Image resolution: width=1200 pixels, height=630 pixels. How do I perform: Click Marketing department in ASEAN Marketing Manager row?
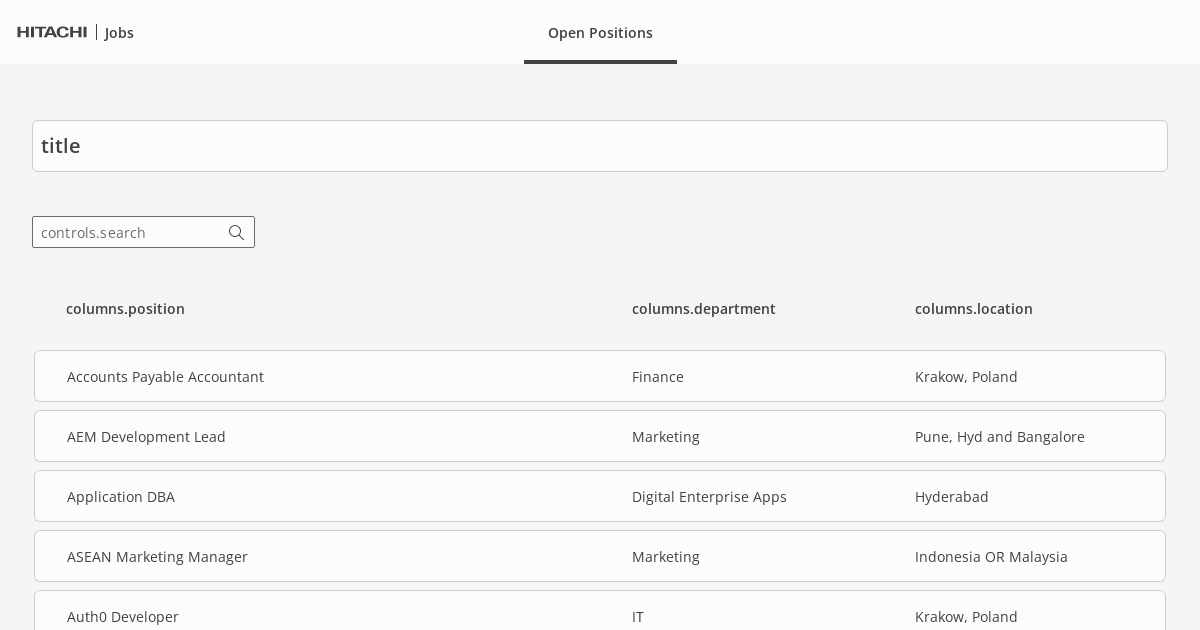(666, 557)
